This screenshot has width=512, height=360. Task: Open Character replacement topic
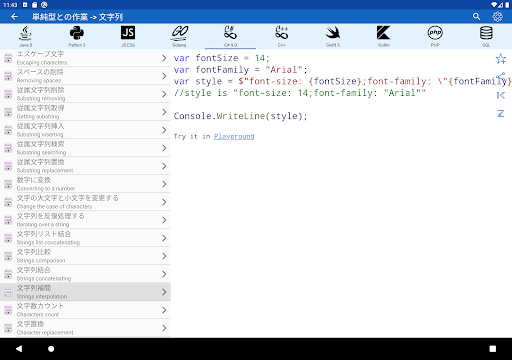pyautogui.click(x=85, y=328)
